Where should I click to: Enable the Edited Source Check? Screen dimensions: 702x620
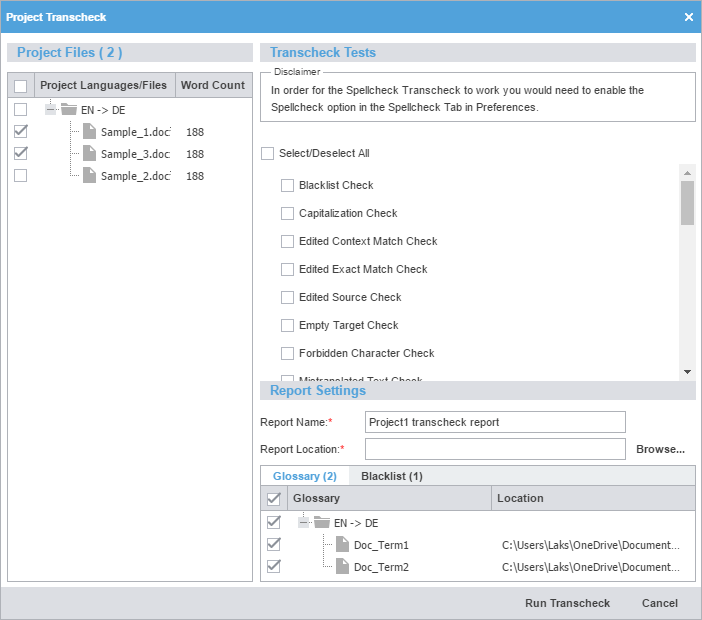coord(287,297)
